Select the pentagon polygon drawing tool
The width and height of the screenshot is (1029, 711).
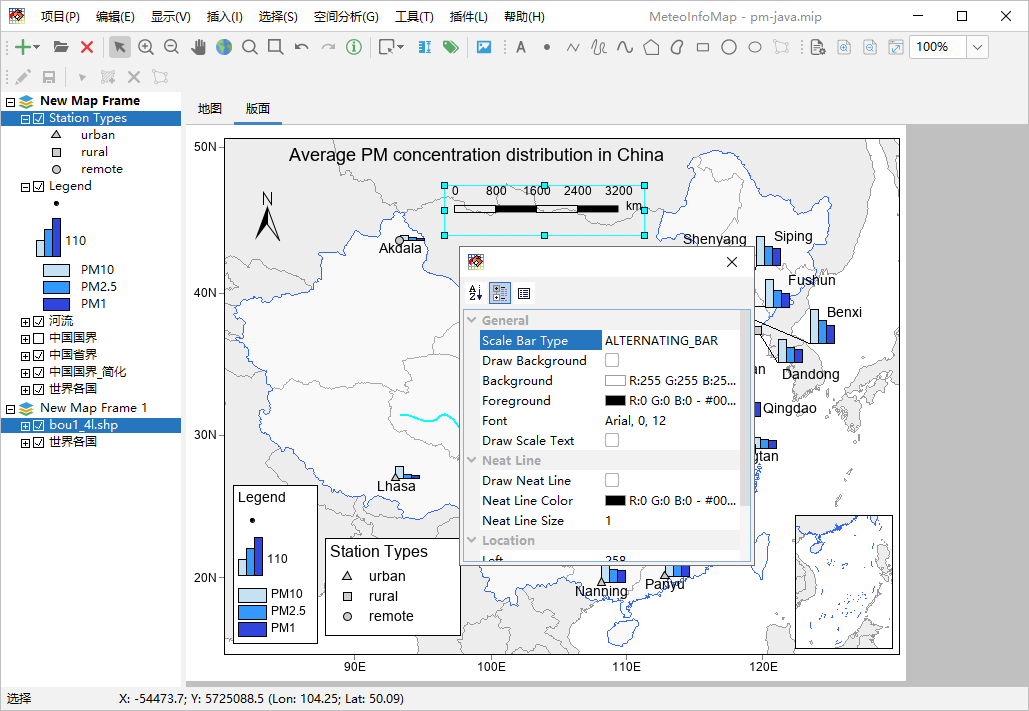[x=651, y=47]
